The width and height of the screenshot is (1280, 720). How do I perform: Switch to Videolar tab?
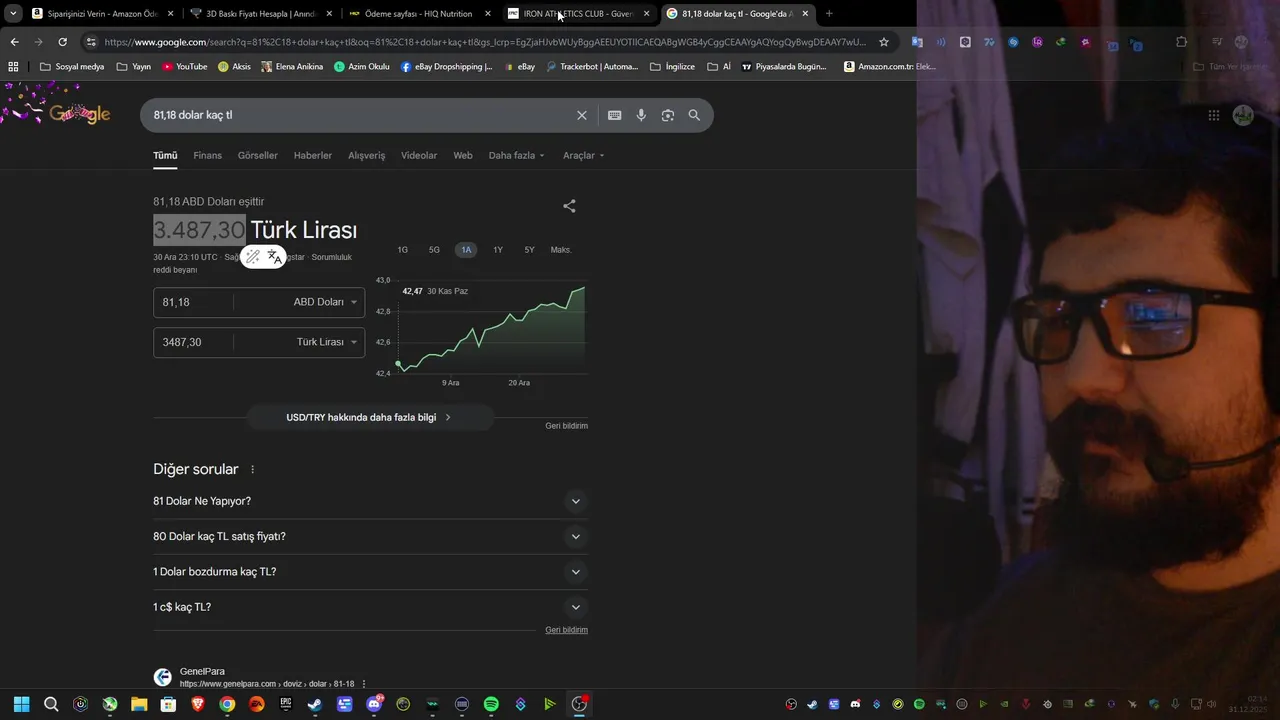pos(419,155)
